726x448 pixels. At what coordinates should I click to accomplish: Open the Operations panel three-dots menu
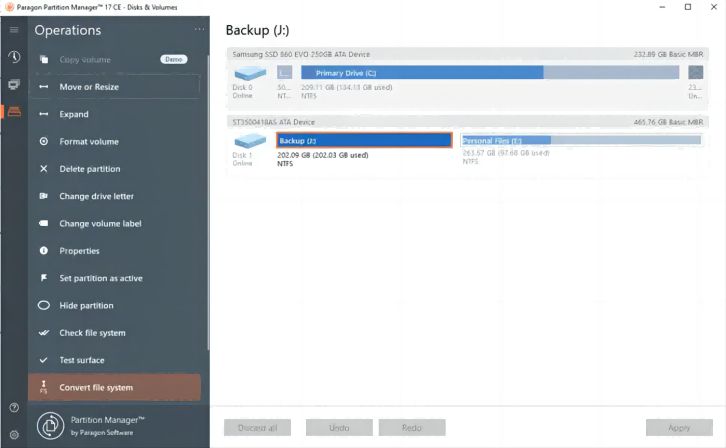click(199, 29)
